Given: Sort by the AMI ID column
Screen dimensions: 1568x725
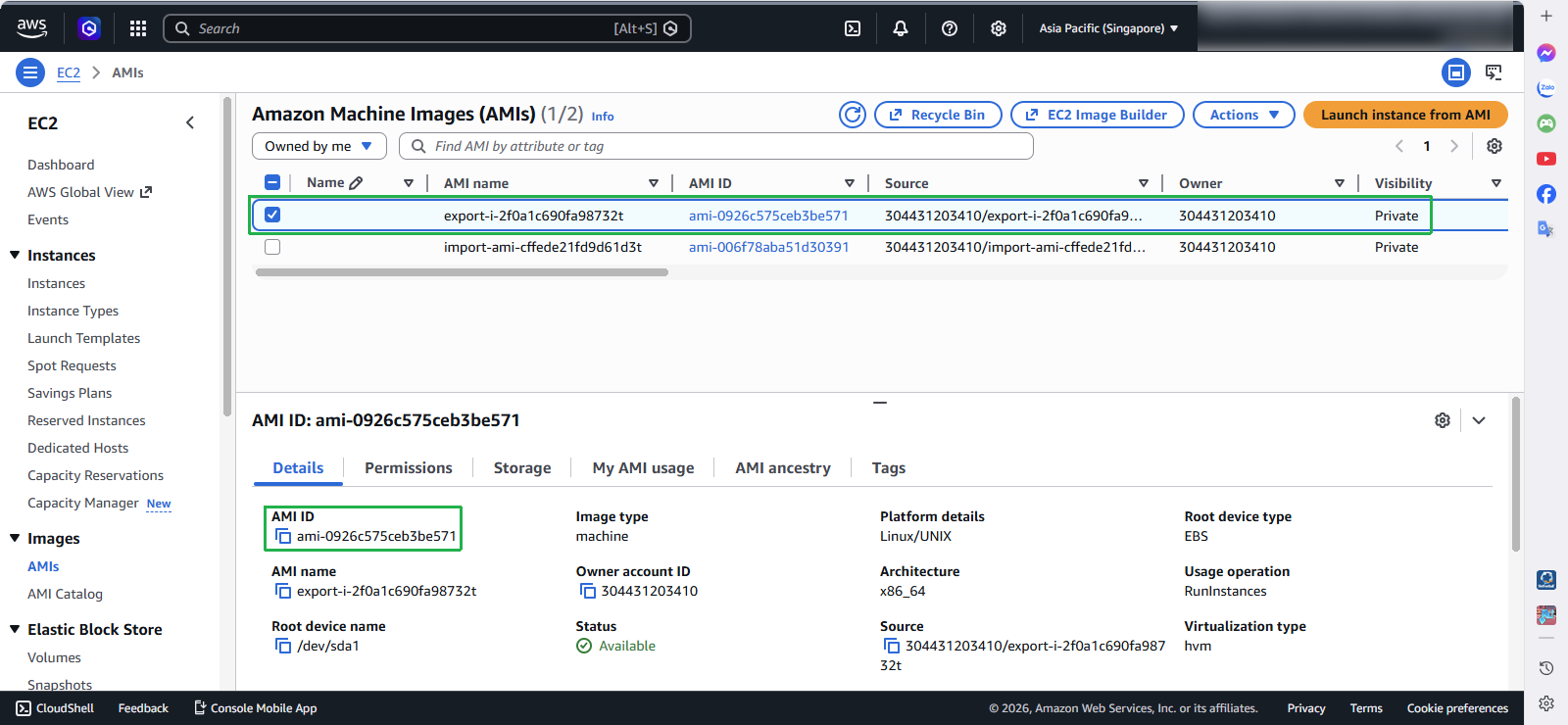Looking at the screenshot, I should tap(850, 183).
